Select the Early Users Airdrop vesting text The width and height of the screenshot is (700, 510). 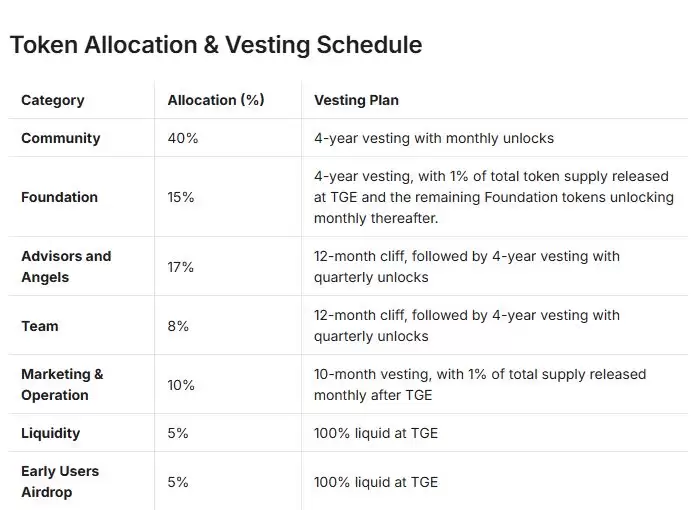click(376, 481)
